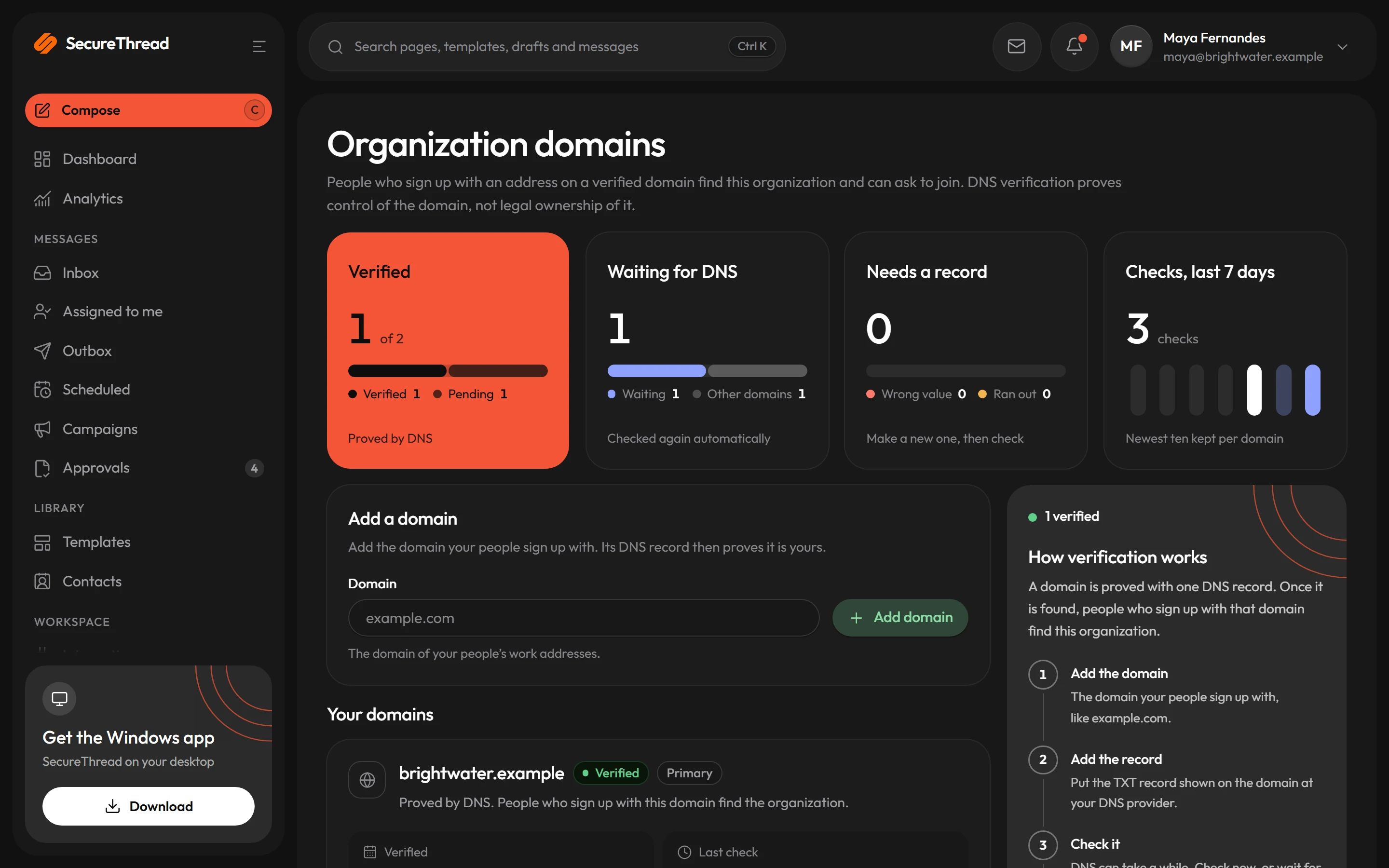Click the globe icon beside brightwater.example
This screenshot has width=1389, height=868.
[367, 780]
